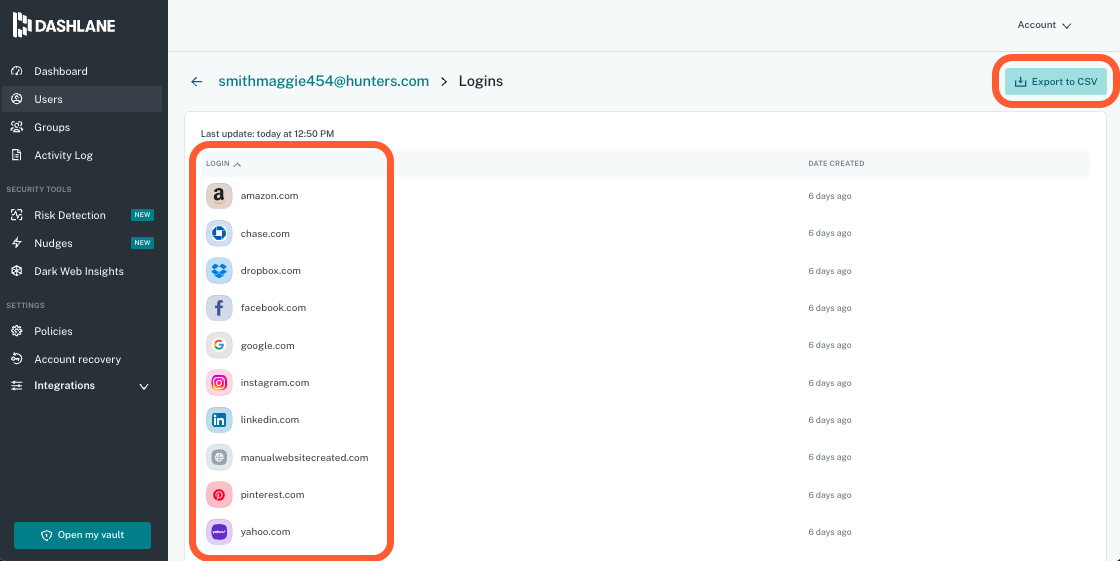Click the back arrow beside user email
The image size is (1120, 561).
[x=197, y=82]
